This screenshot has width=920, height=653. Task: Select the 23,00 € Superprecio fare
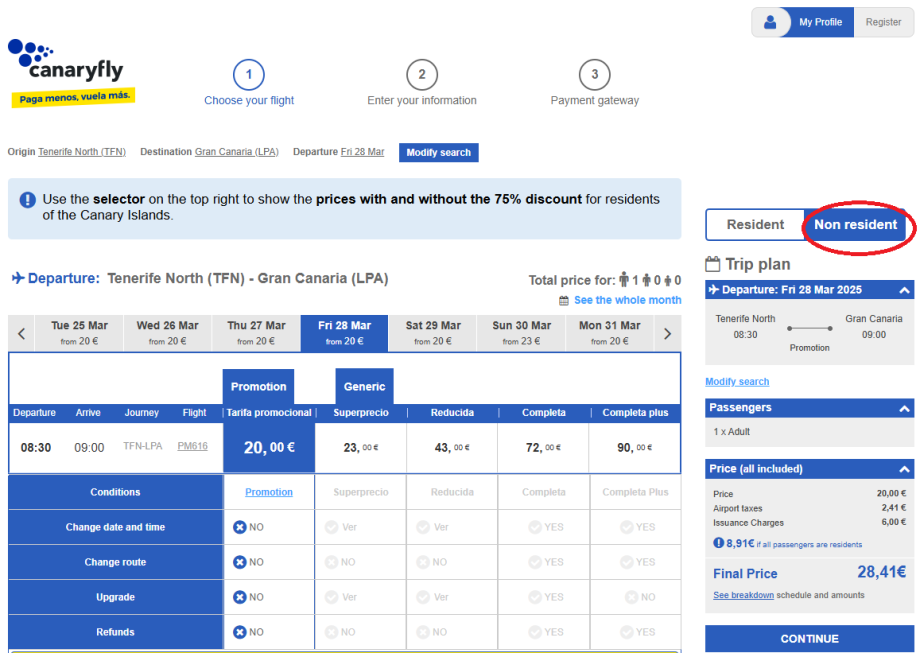click(x=360, y=448)
